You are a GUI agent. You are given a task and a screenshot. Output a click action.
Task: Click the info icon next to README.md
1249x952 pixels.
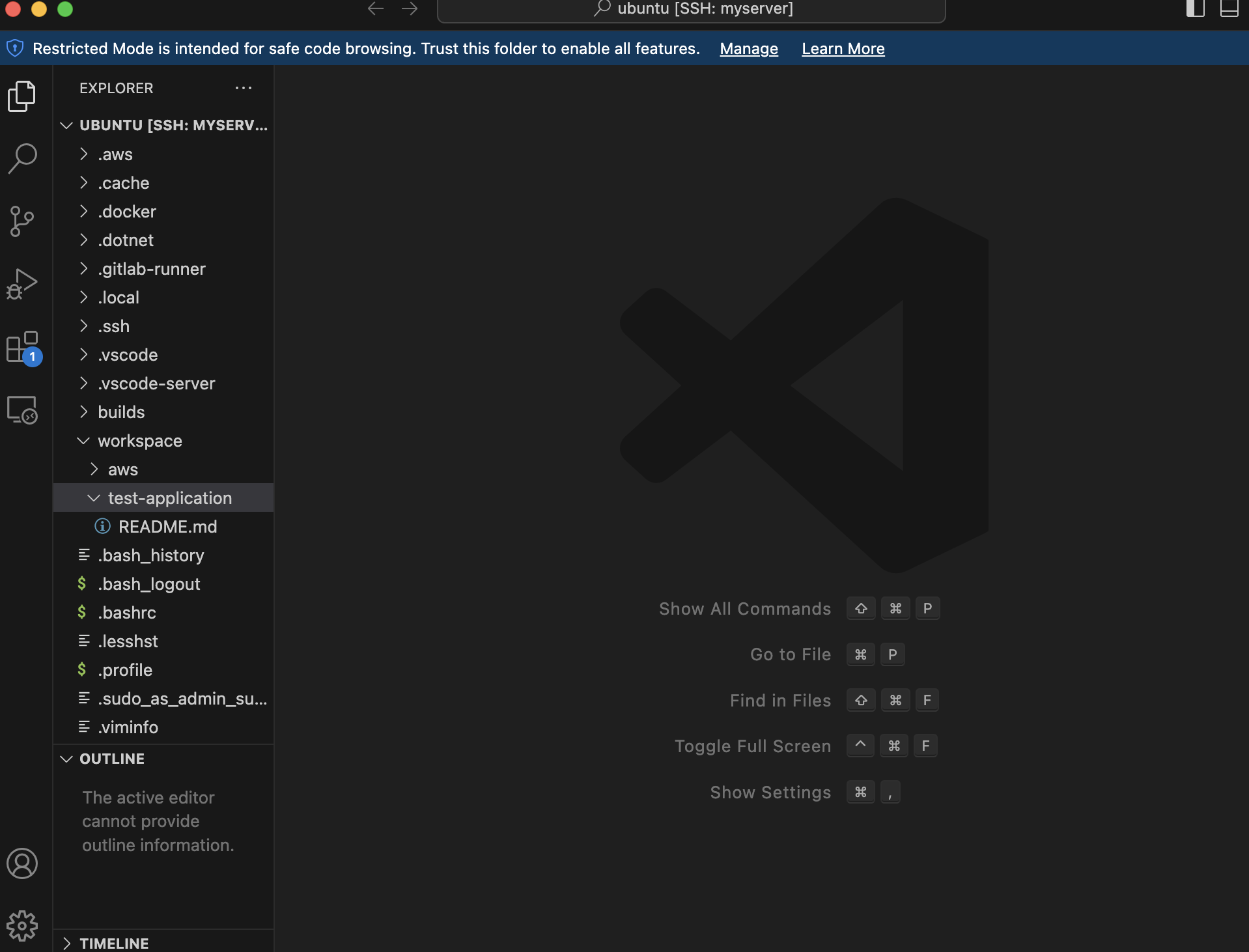point(102,526)
